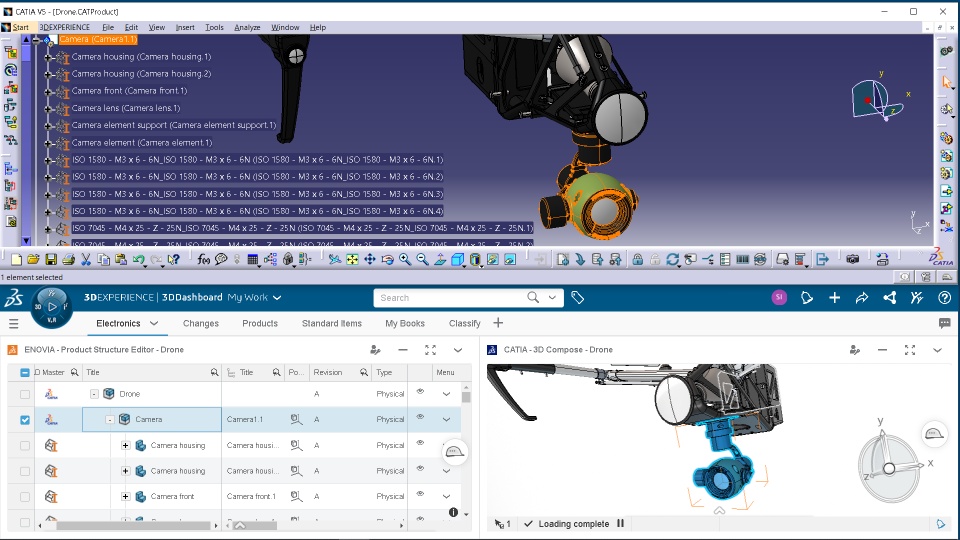Image resolution: width=960 pixels, height=540 pixels.
Task: Click the Normal View icon
Action: 440,260
